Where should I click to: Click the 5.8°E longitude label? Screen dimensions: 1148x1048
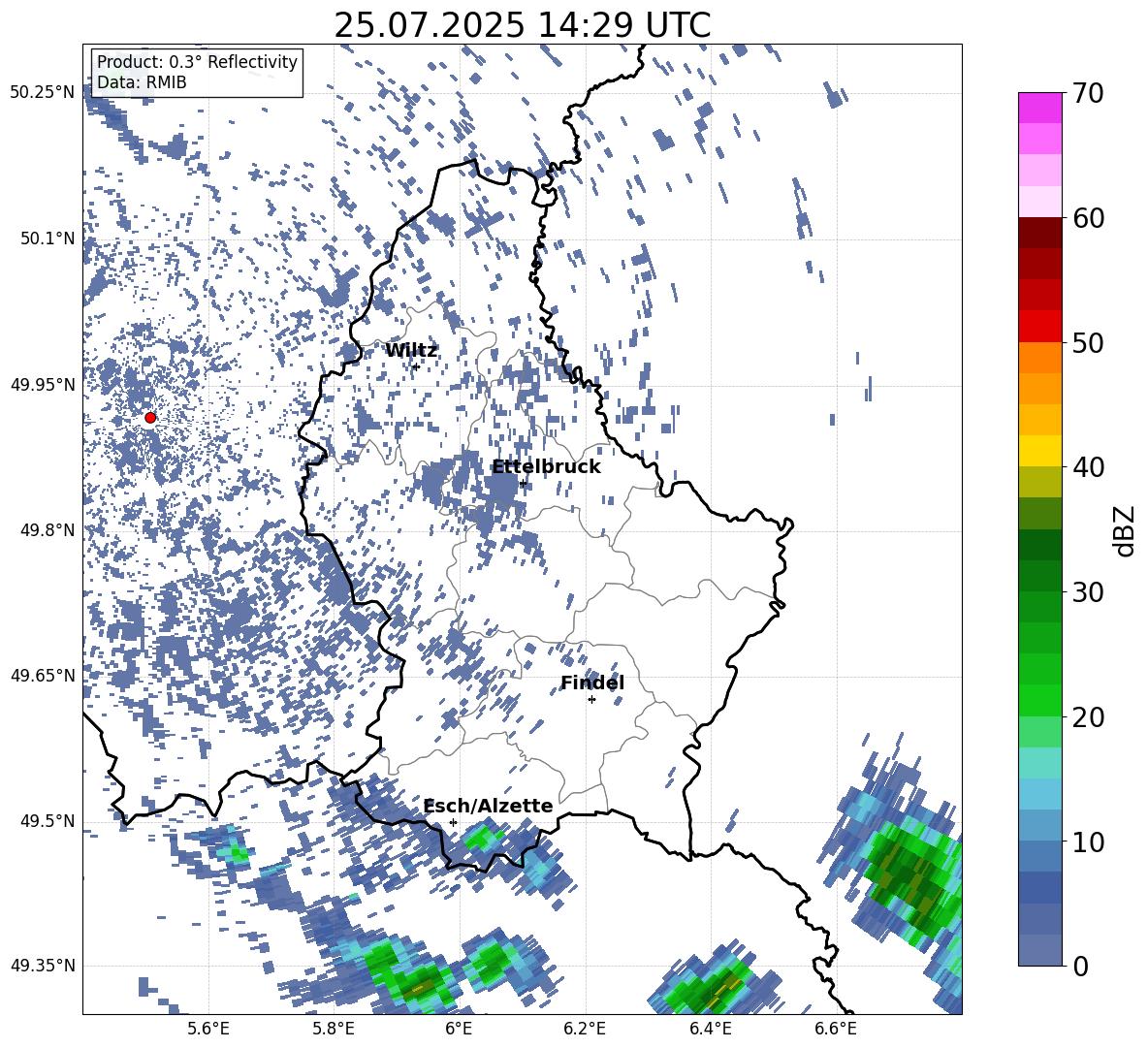[x=334, y=1029]
